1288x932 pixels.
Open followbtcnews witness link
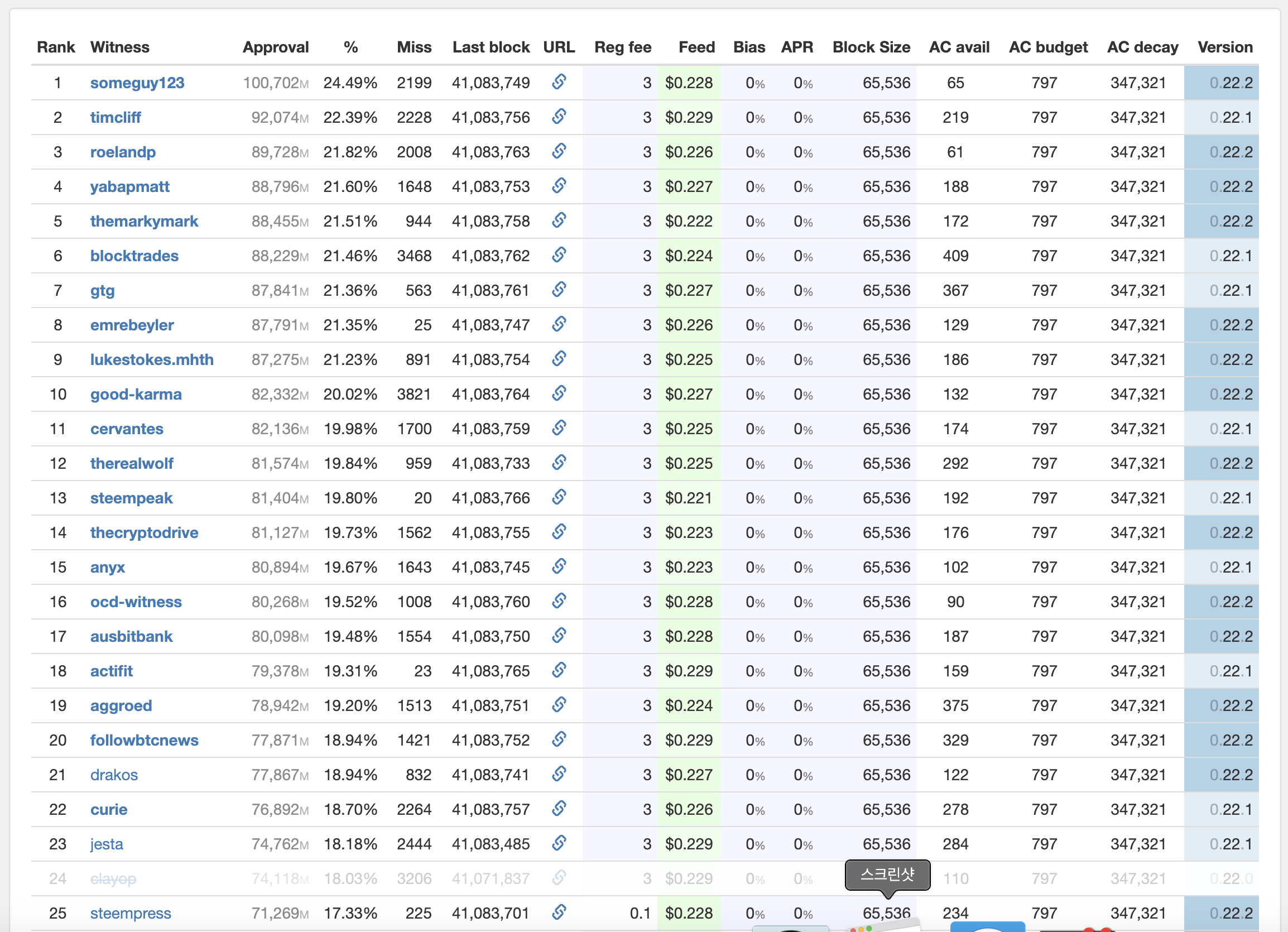(x=144, y=741)
